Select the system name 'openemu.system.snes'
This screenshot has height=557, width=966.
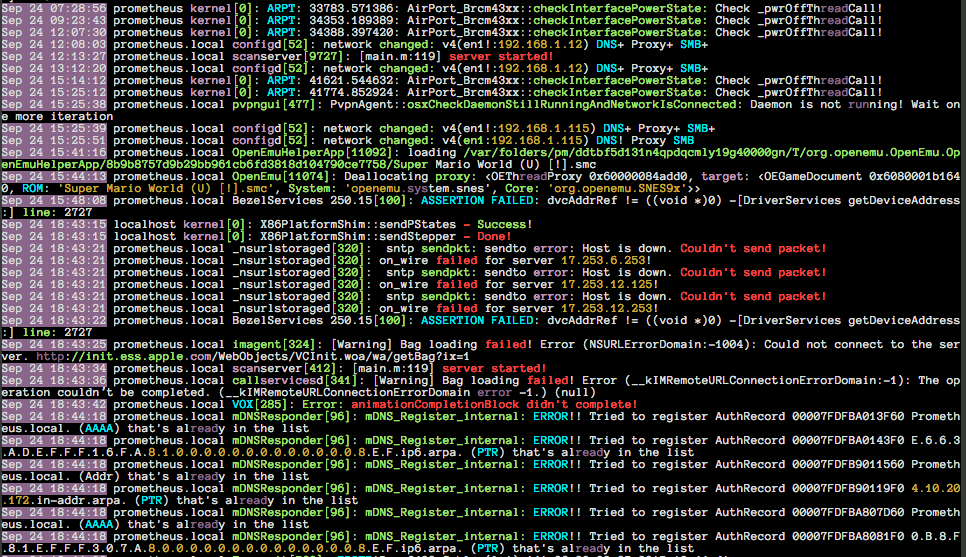tap(417, 189)
